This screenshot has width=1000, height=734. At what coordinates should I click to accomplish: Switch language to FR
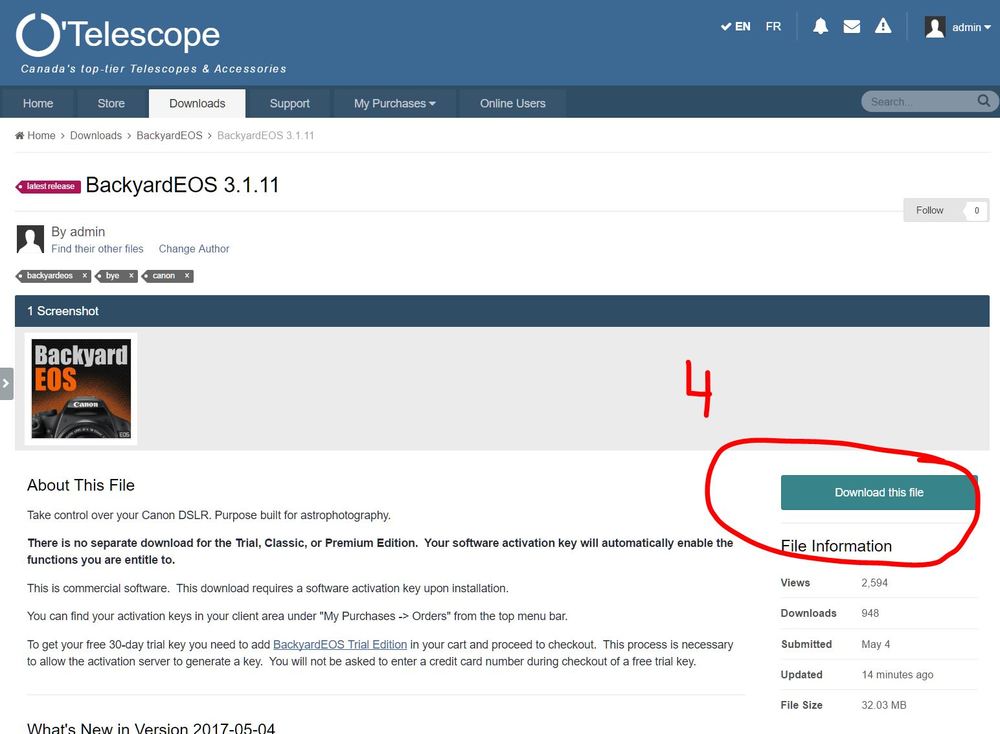773,27
